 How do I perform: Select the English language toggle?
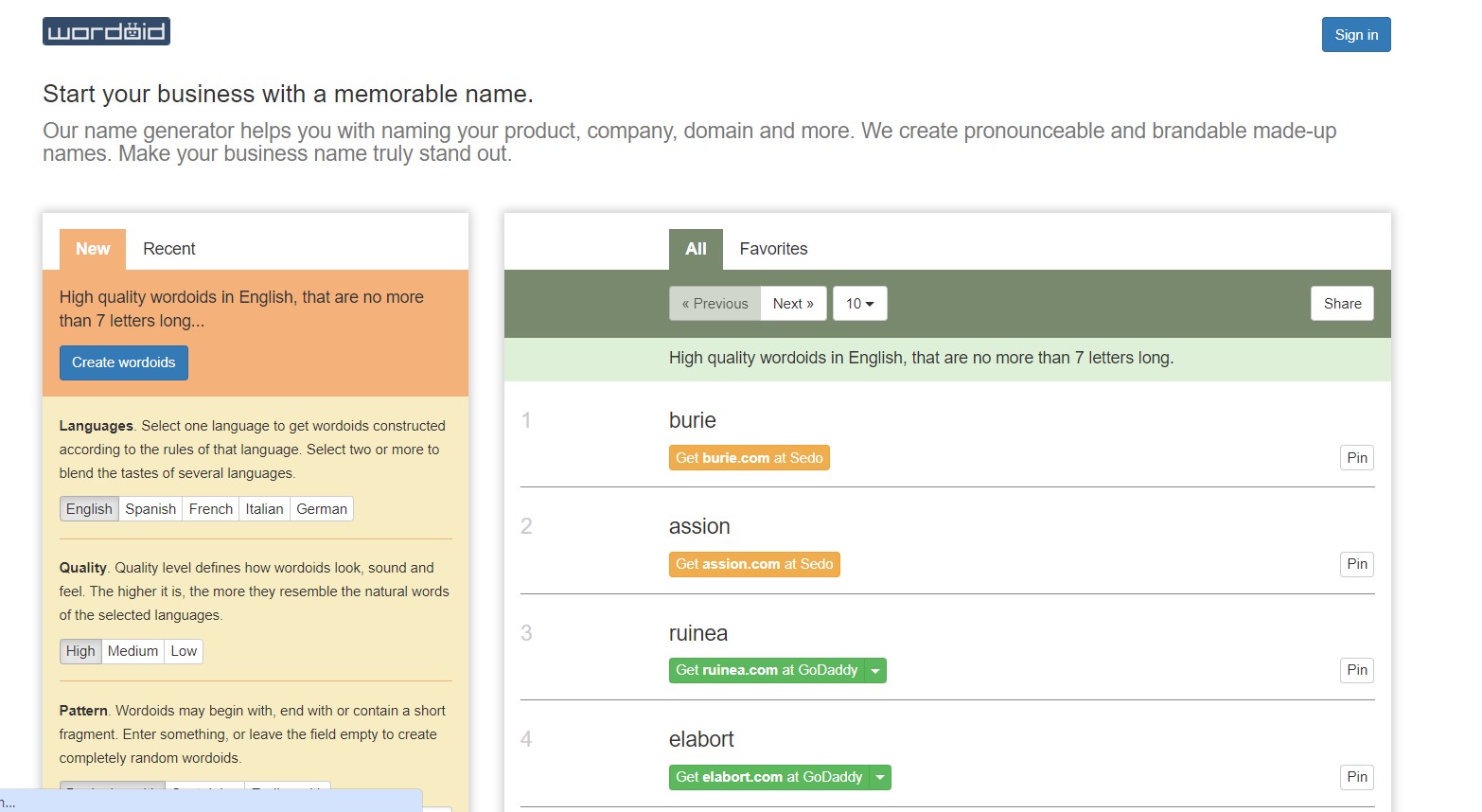[89, 509]
